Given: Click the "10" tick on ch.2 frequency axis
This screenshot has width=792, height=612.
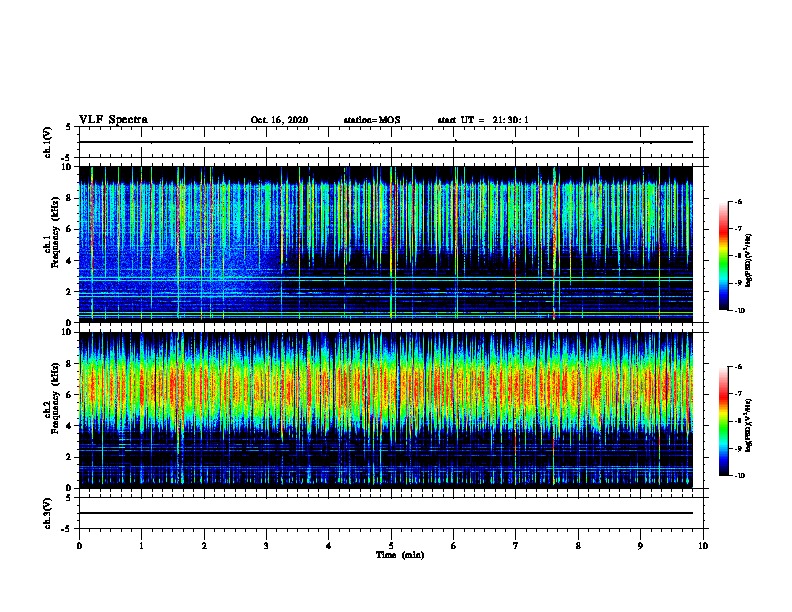Looking at the screenshot, I should click(x=68, y=332).
